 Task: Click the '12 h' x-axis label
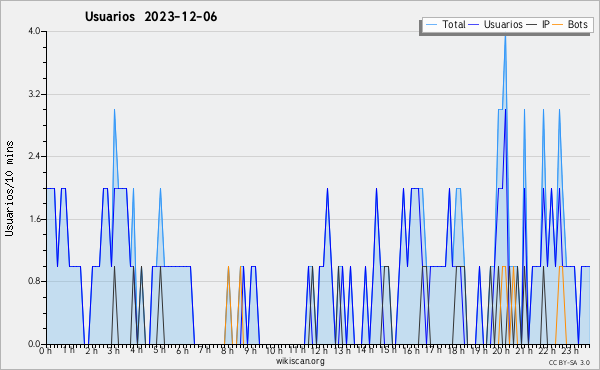pyautogui.click(x=319, y=351)
